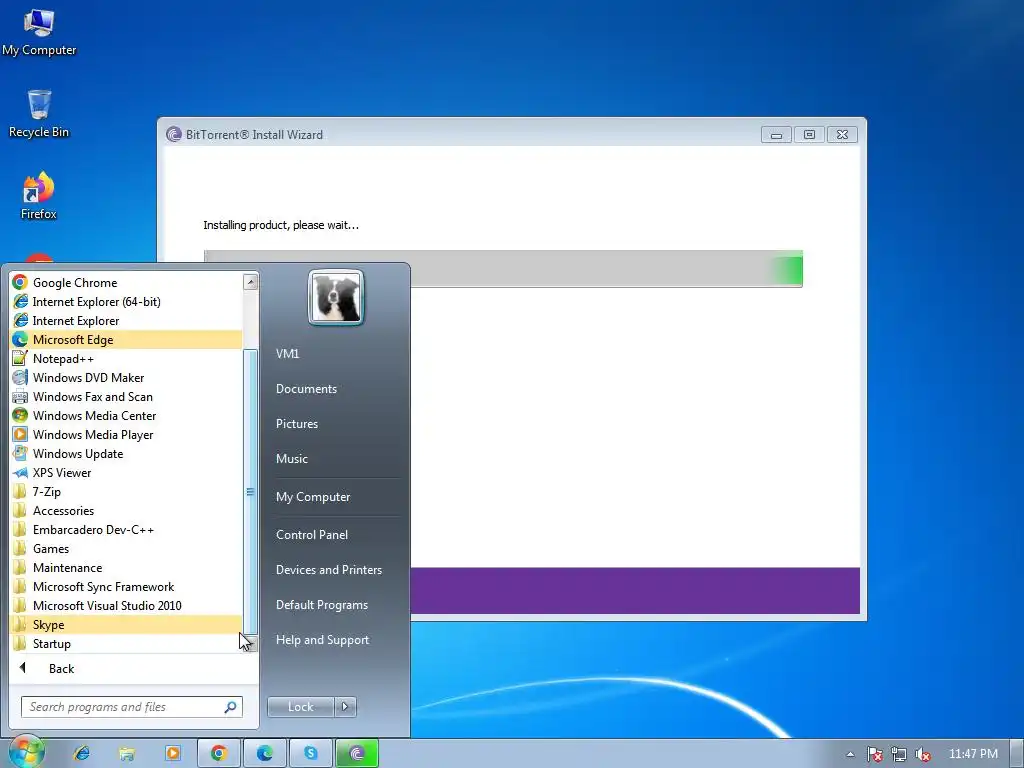Screen dimensions: 1024x768
Task: Close the BitTorrent Install Wizard window
Action: pos(842,135)
